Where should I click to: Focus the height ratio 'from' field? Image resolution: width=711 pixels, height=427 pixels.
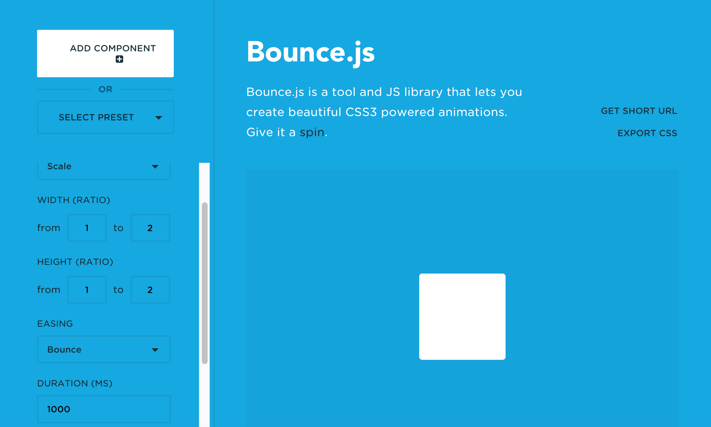pos(87,290)
